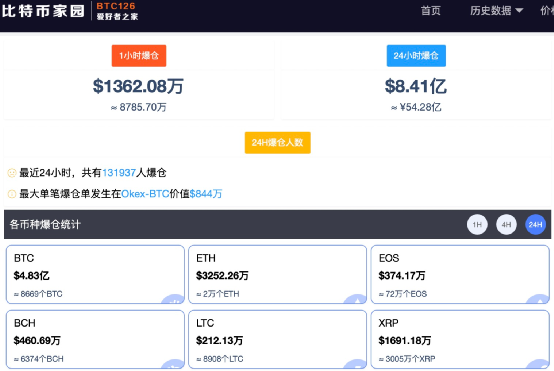
Task: Click the corner badge icon on BTC card
Action: [174, 299]
